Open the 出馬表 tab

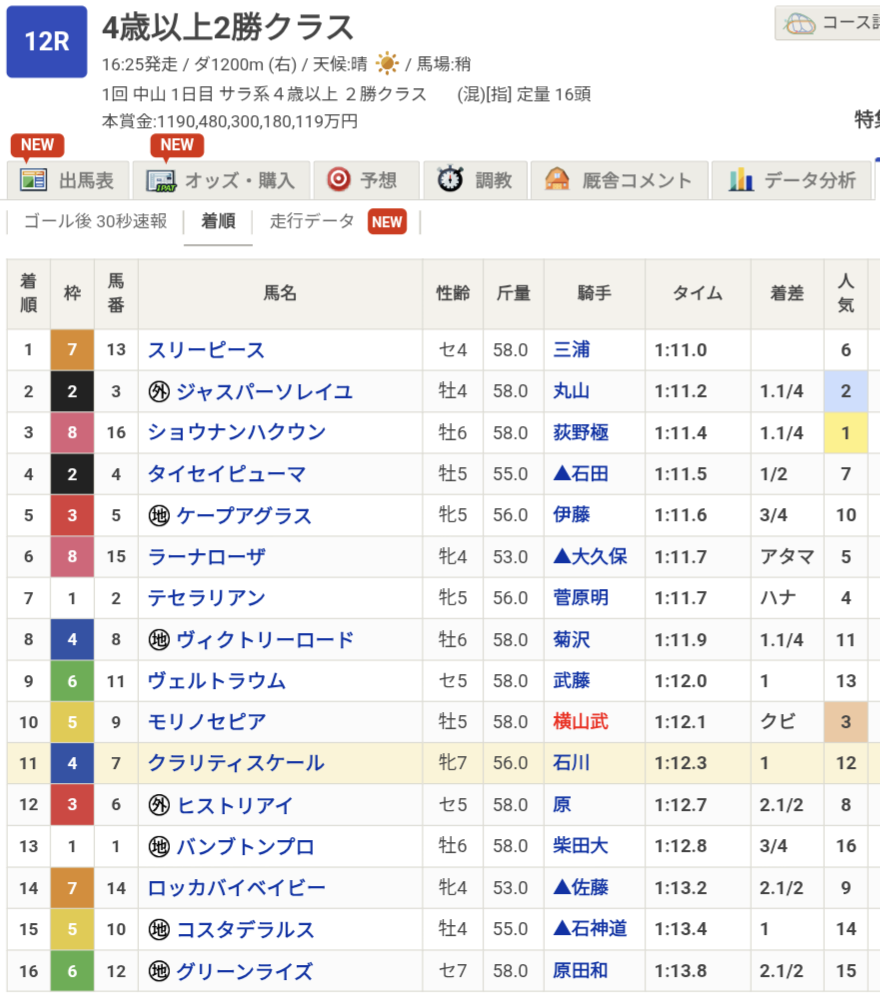click(x=68, y=180)
